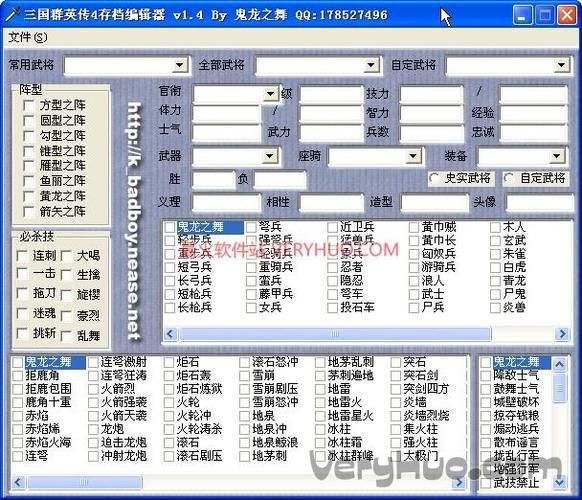The height and width of the screenshot is (500, 582).
Task: Tick 投石车 in troop list
Action: [x=333, y=307]
